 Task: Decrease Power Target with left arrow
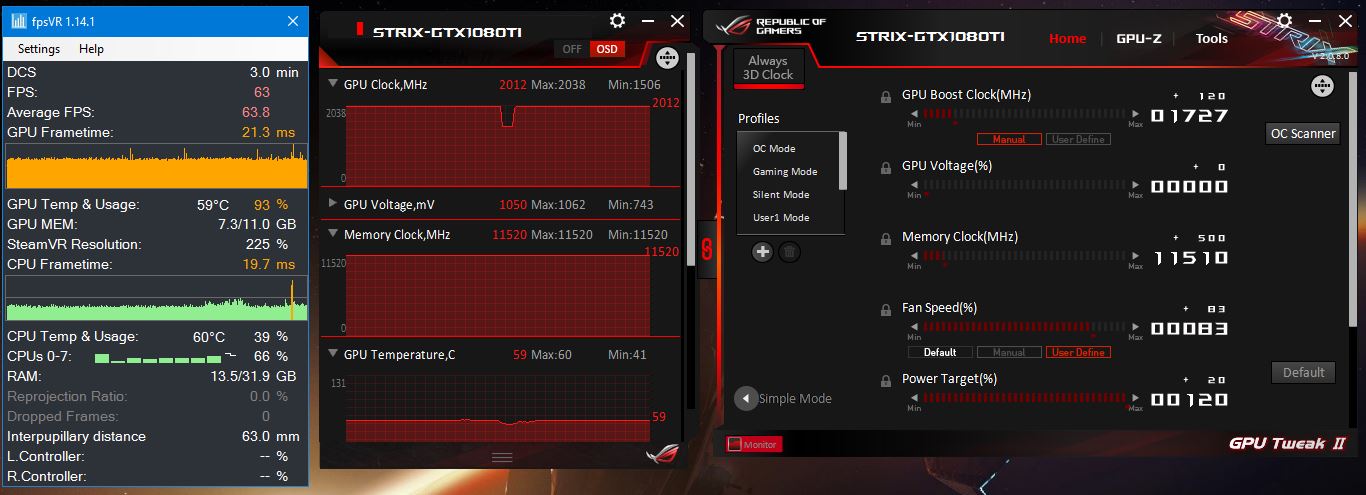913,398
